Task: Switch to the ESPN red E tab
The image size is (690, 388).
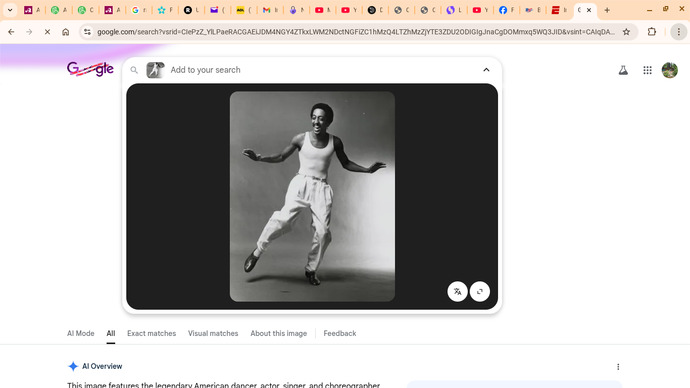Action: [x=556, y=10]
